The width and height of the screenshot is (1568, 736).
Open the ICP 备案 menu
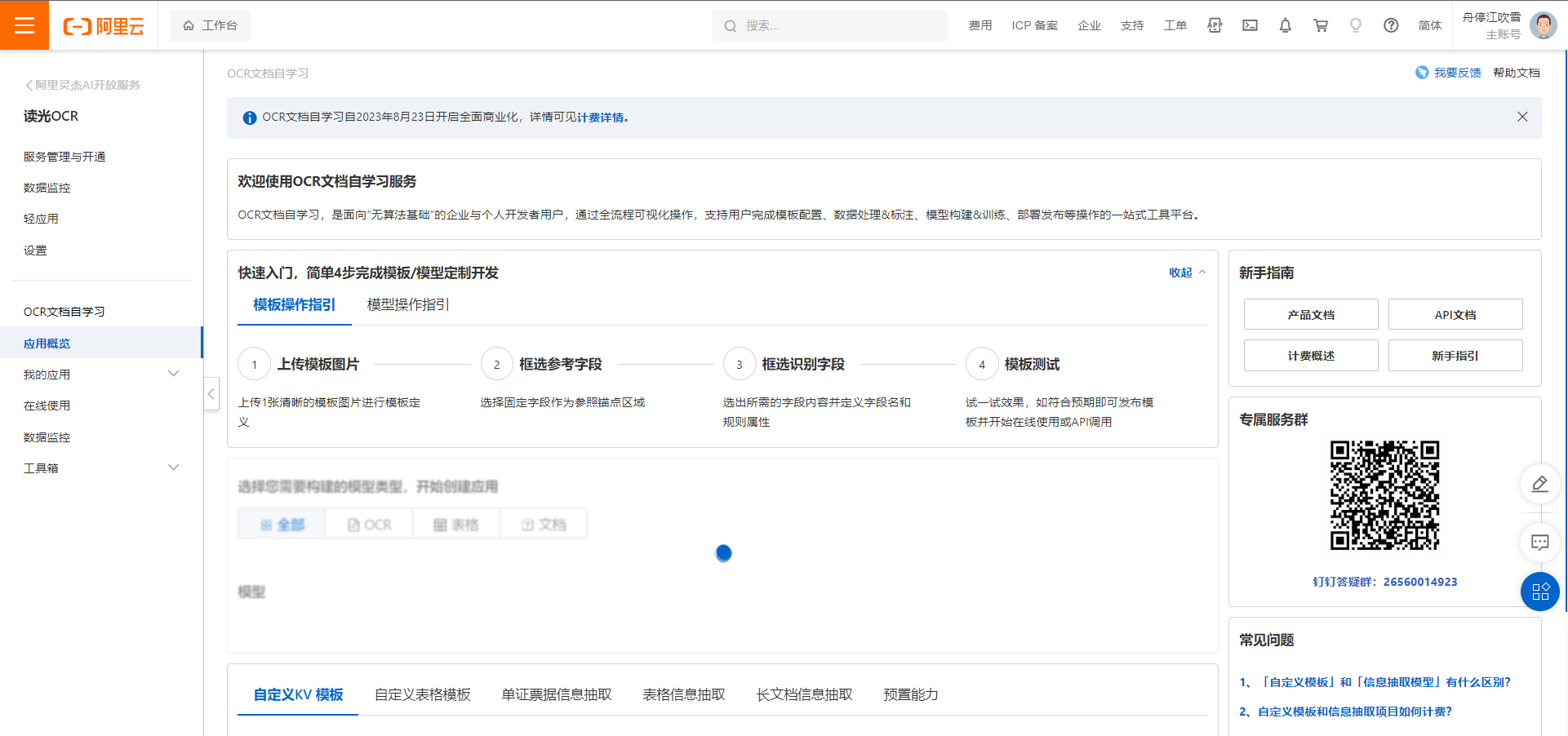pos(1034,25)
